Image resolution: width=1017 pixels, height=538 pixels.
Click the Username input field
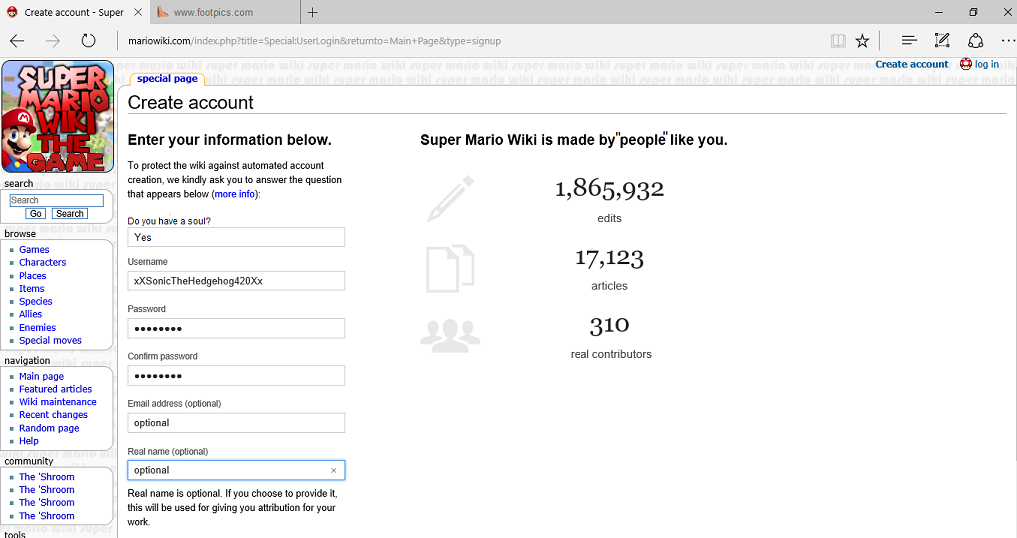click(x=236, y=281)
